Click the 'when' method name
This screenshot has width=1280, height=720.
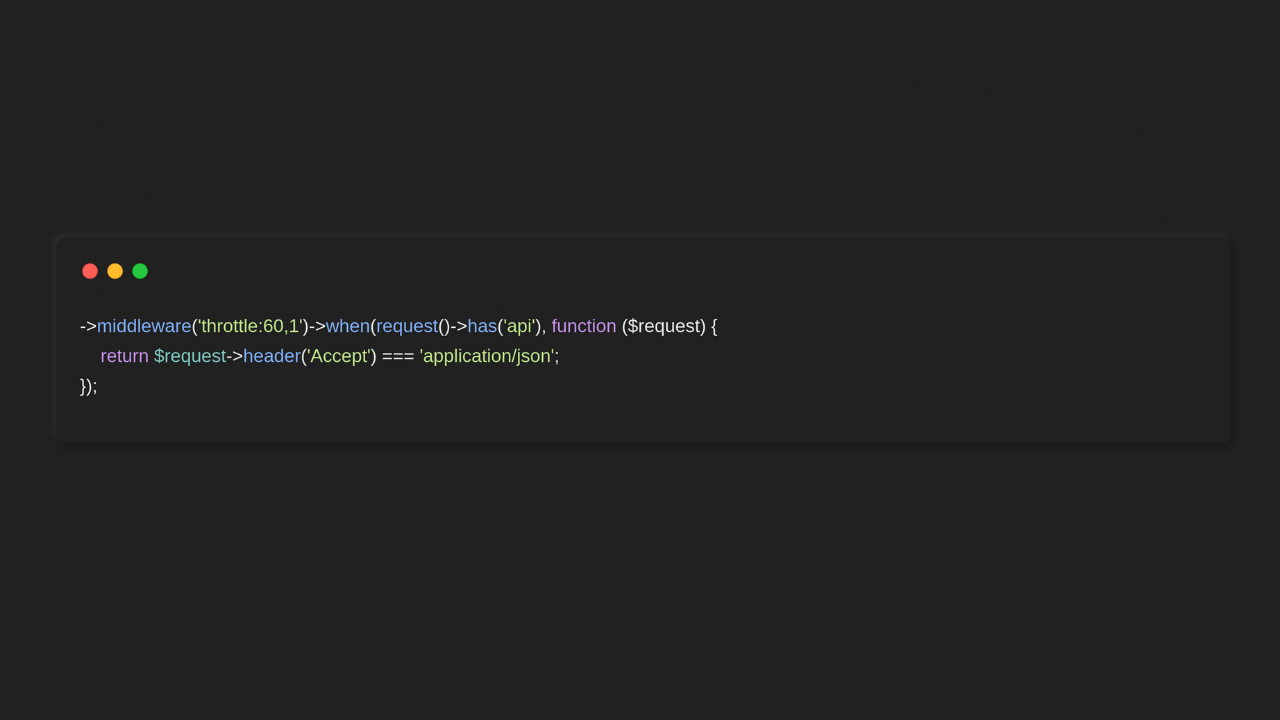pyautogui.click(x=348, y=326)
